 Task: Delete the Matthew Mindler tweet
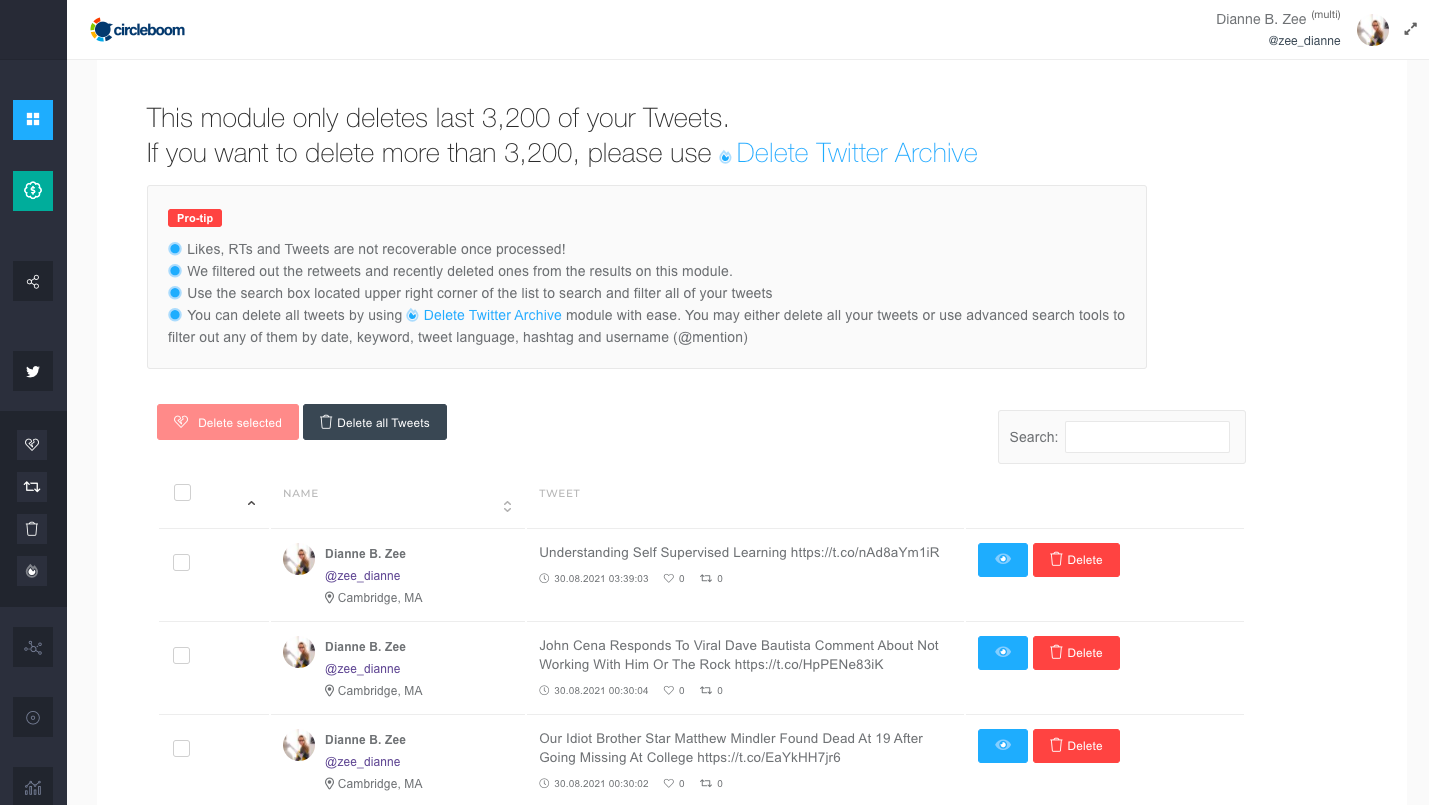1076,746
